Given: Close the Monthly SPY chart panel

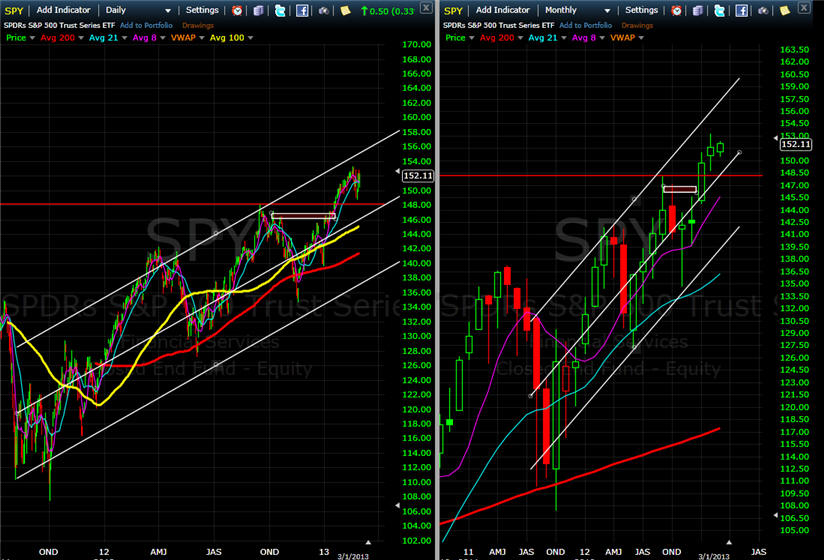Looking at the screenshot, I should pos(804,8).
